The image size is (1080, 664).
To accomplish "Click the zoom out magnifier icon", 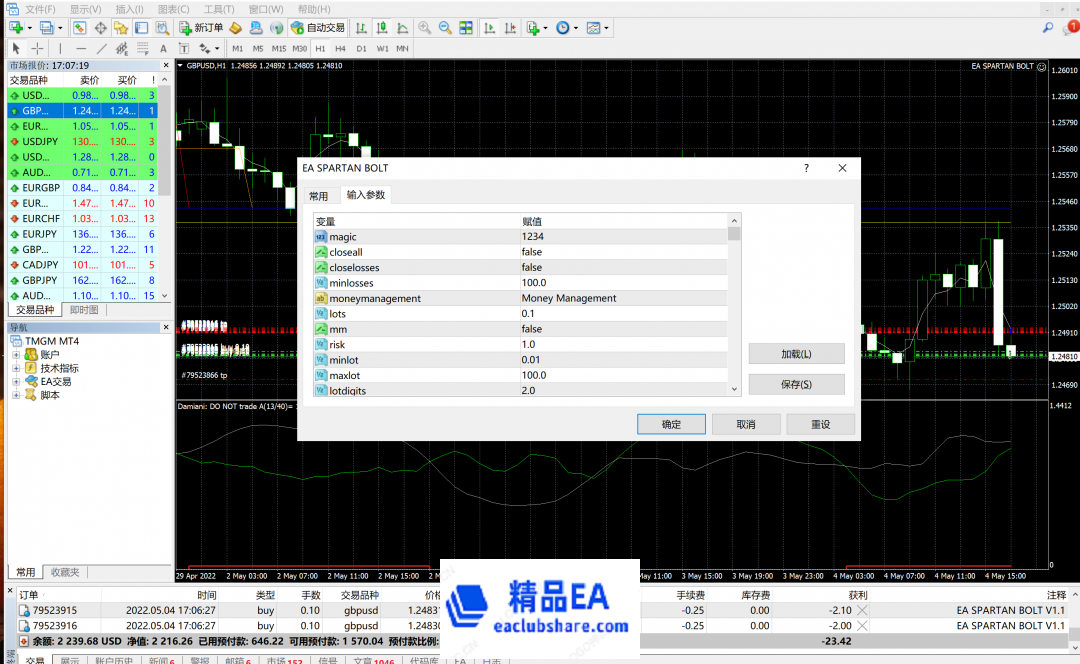I will pyautogui.click(x=444, y=28).
